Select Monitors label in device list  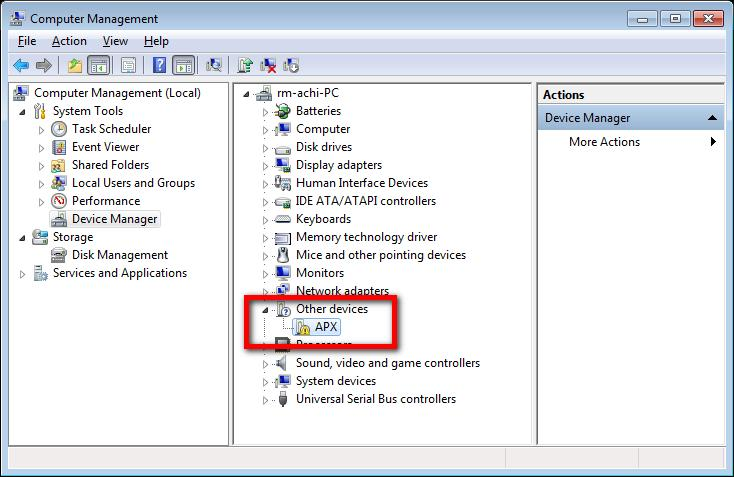coord(320,273)
